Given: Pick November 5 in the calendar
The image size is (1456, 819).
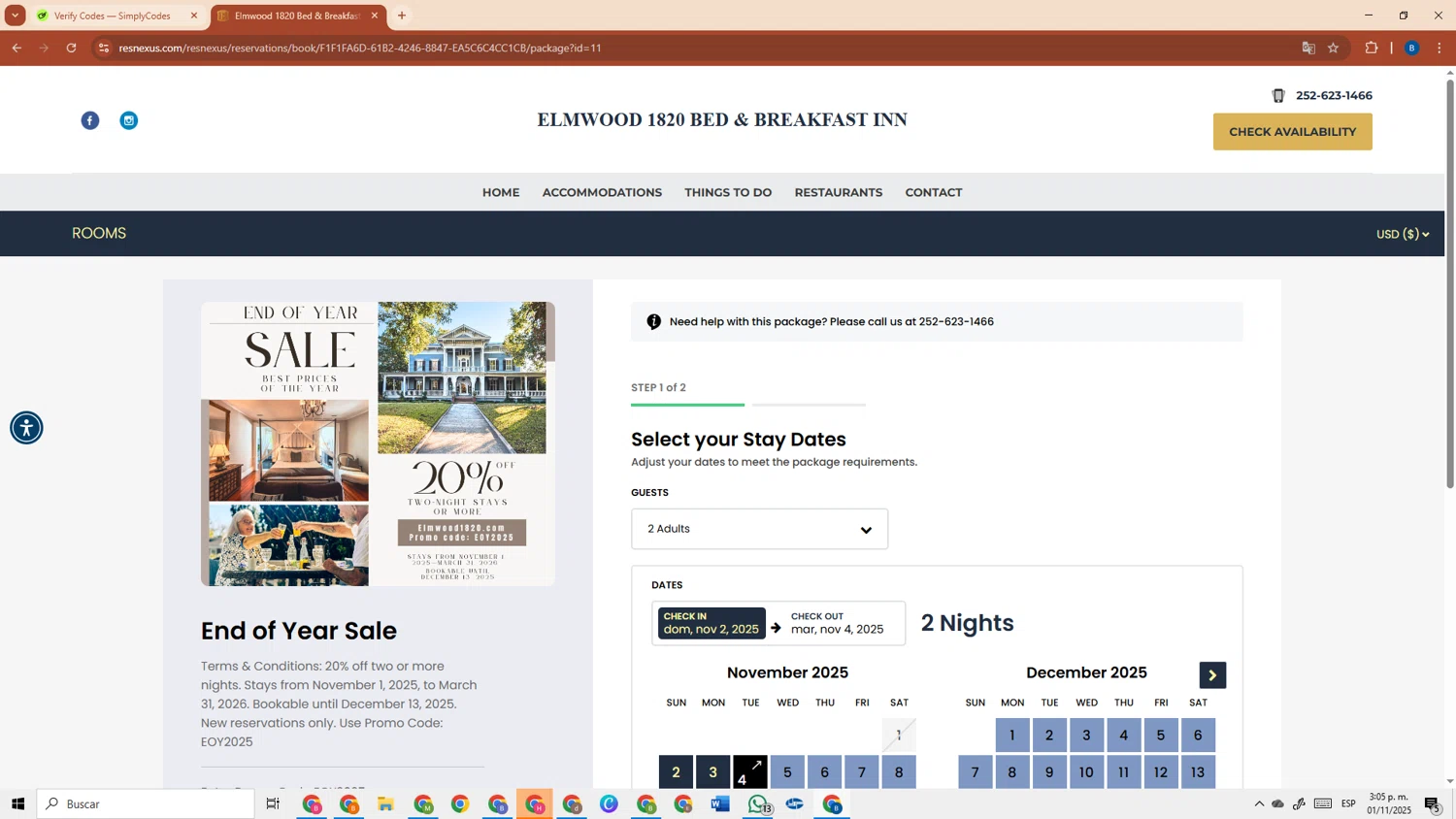Looking at the screenshot, I should [787, 772].
